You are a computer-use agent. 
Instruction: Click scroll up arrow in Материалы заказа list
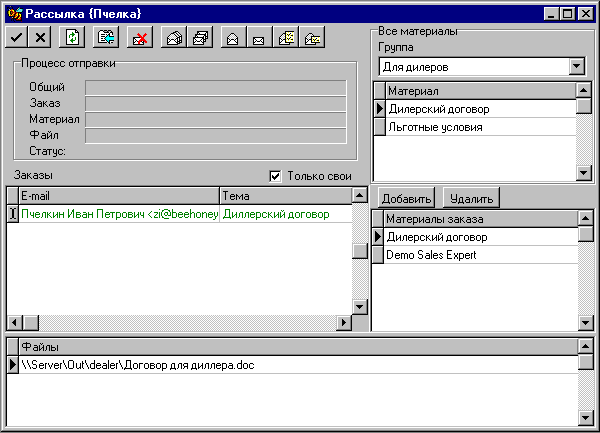(x=585, y=218)
